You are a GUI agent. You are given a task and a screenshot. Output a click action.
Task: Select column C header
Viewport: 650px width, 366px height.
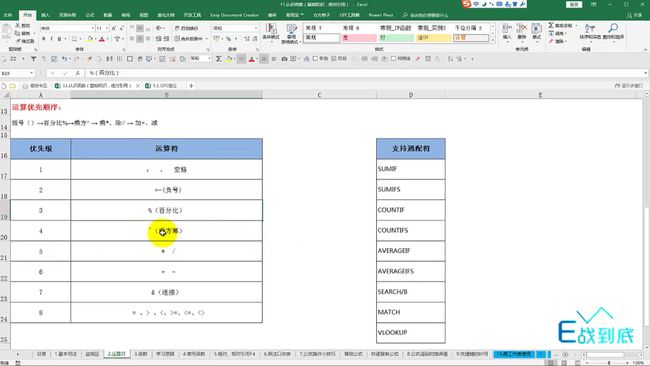(319, 95)
